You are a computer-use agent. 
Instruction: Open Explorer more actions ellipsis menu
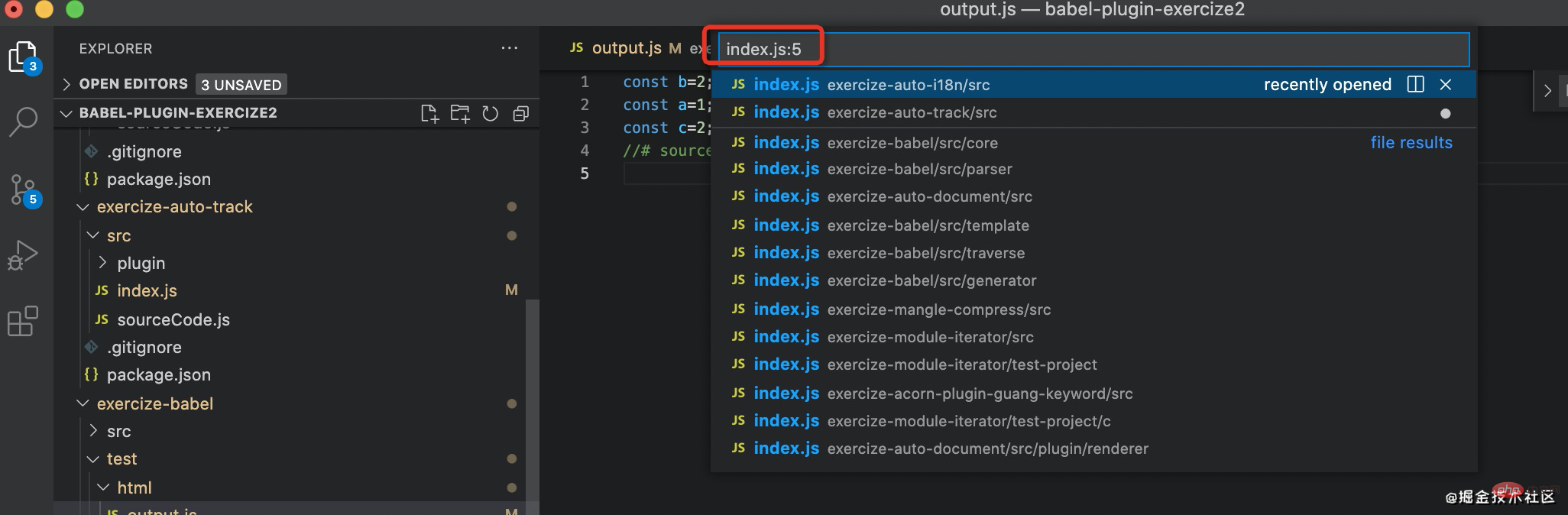[x=509, y=48]
